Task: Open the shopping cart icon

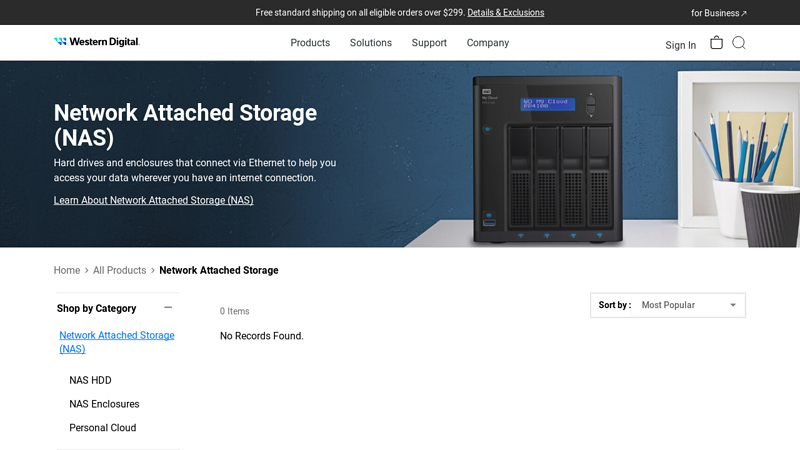Action: pyautogui.click(x=716, y=42)
